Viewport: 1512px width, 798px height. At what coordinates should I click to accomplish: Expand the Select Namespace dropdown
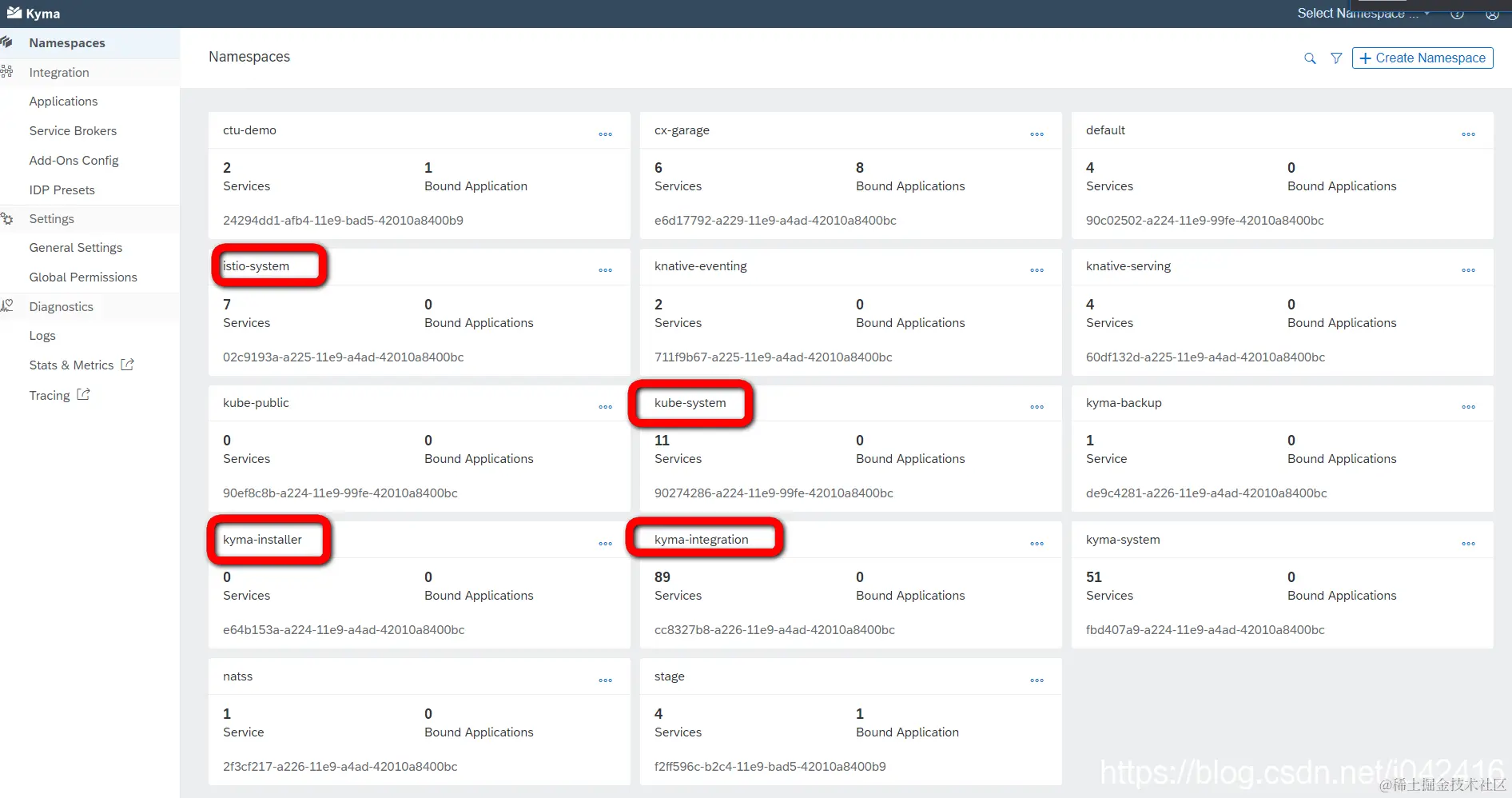coord(1363,14)
